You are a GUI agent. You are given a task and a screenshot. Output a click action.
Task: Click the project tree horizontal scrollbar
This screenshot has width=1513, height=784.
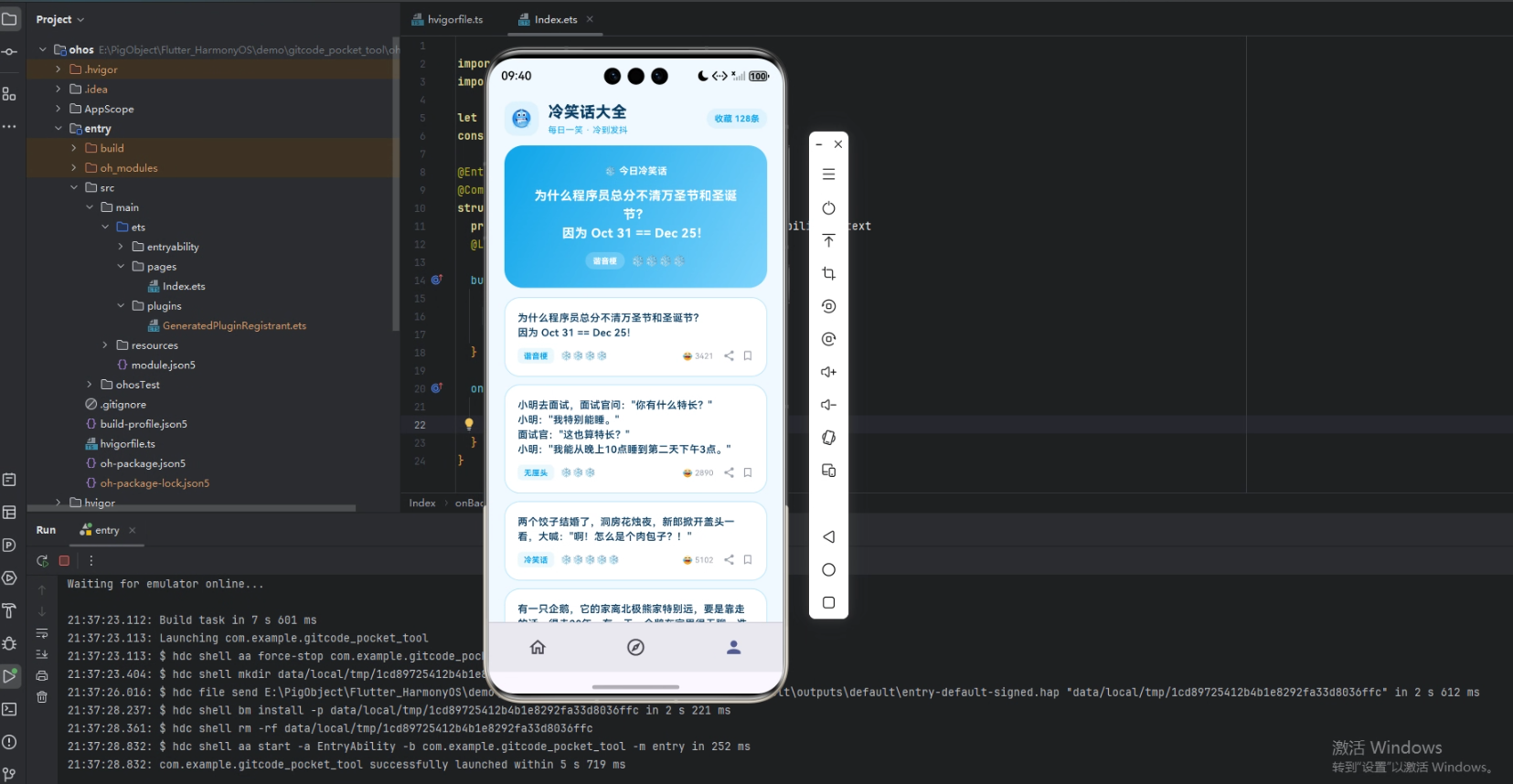point(191,508)
